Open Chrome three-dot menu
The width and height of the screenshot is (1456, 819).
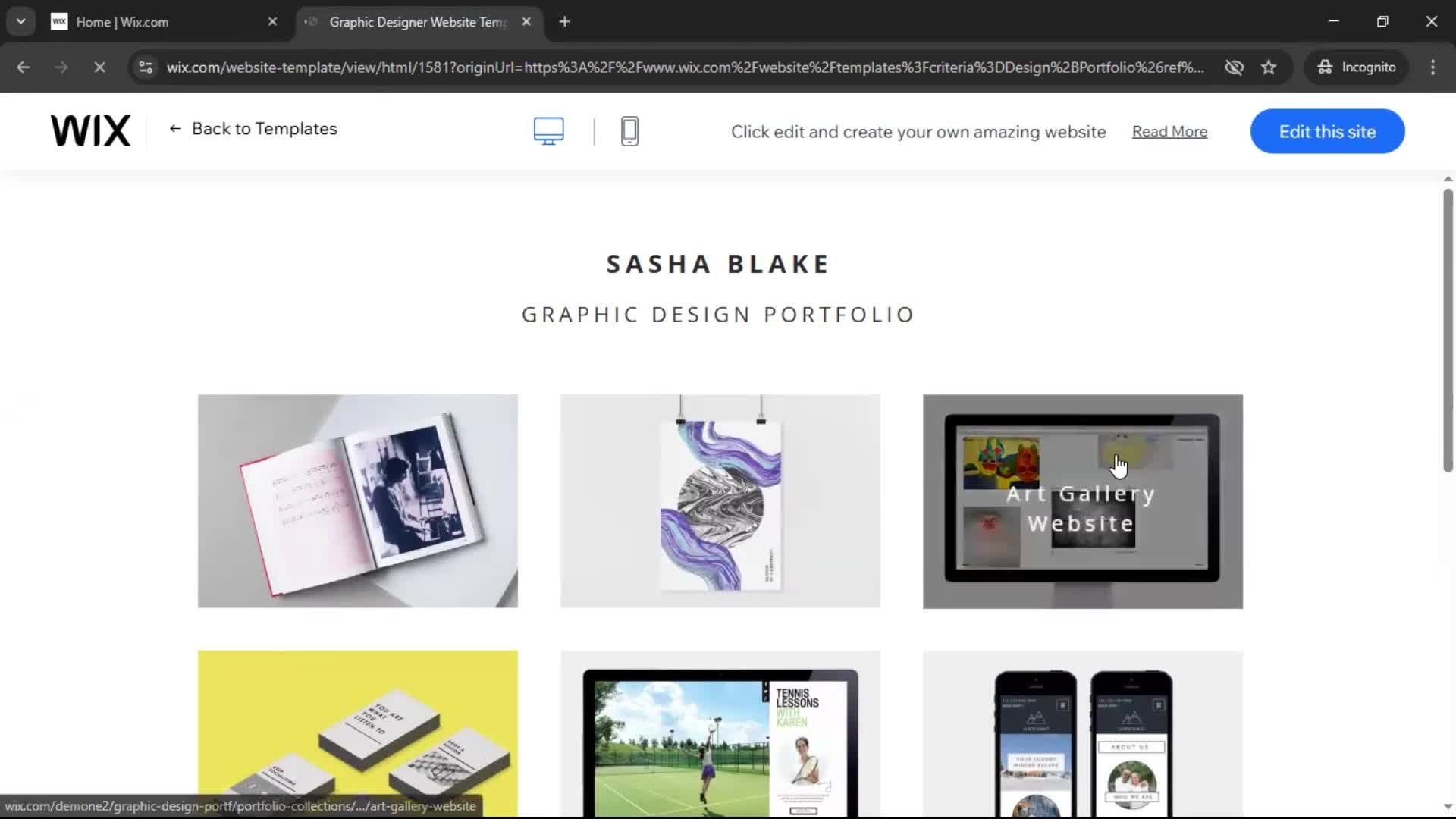[x=1432, y=67]
